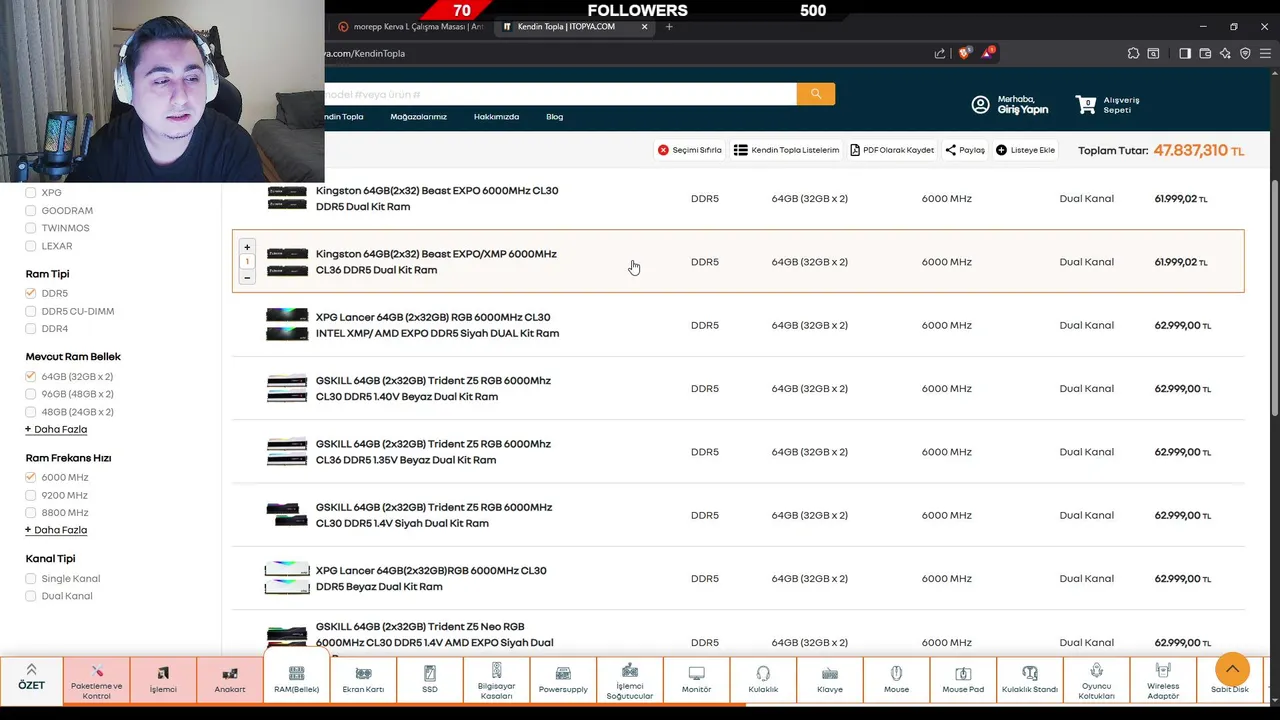1280x720 pixels.
Task: Open the Anakart category
Action: 230,680
